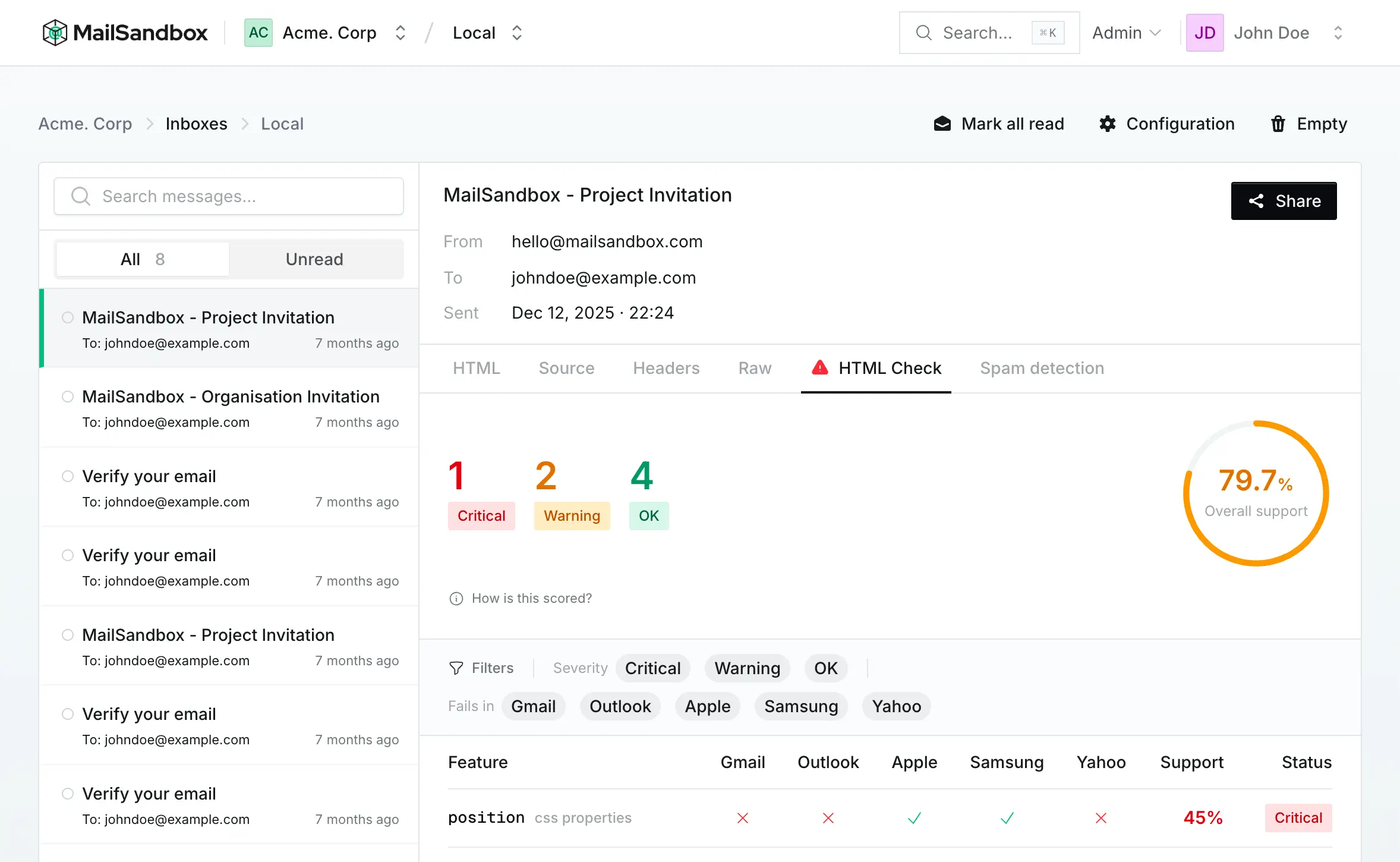This screenshot has width=1400, height=862.
Task: Click the ⌘K shortcut badge in the search box
Action: [x=1048, y=33]
